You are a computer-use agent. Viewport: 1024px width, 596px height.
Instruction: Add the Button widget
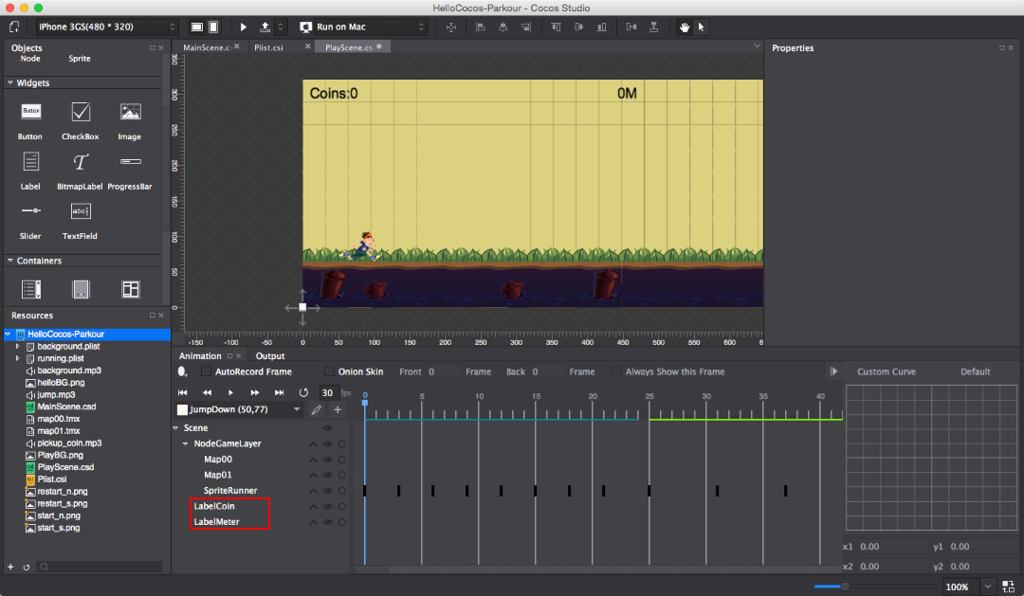click(x=30, y=121)
